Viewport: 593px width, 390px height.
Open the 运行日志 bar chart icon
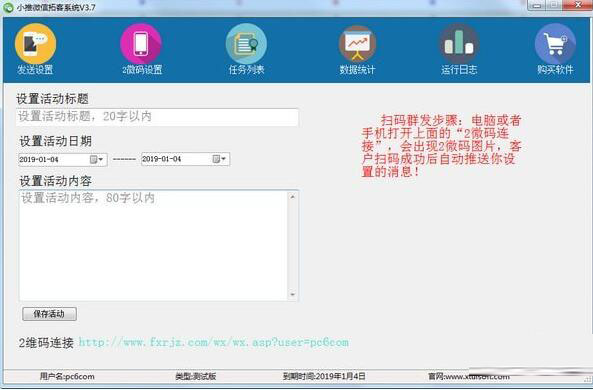pos(459,44)
